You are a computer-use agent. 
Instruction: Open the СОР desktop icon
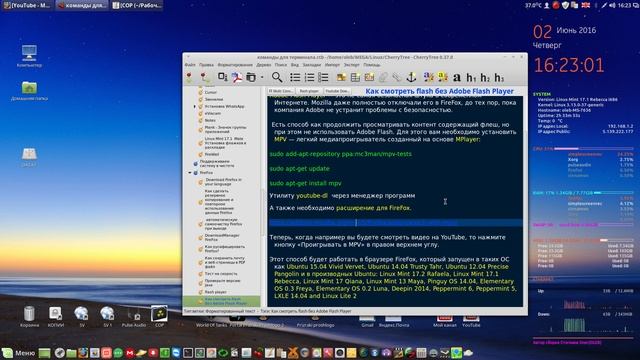(159, 316)
